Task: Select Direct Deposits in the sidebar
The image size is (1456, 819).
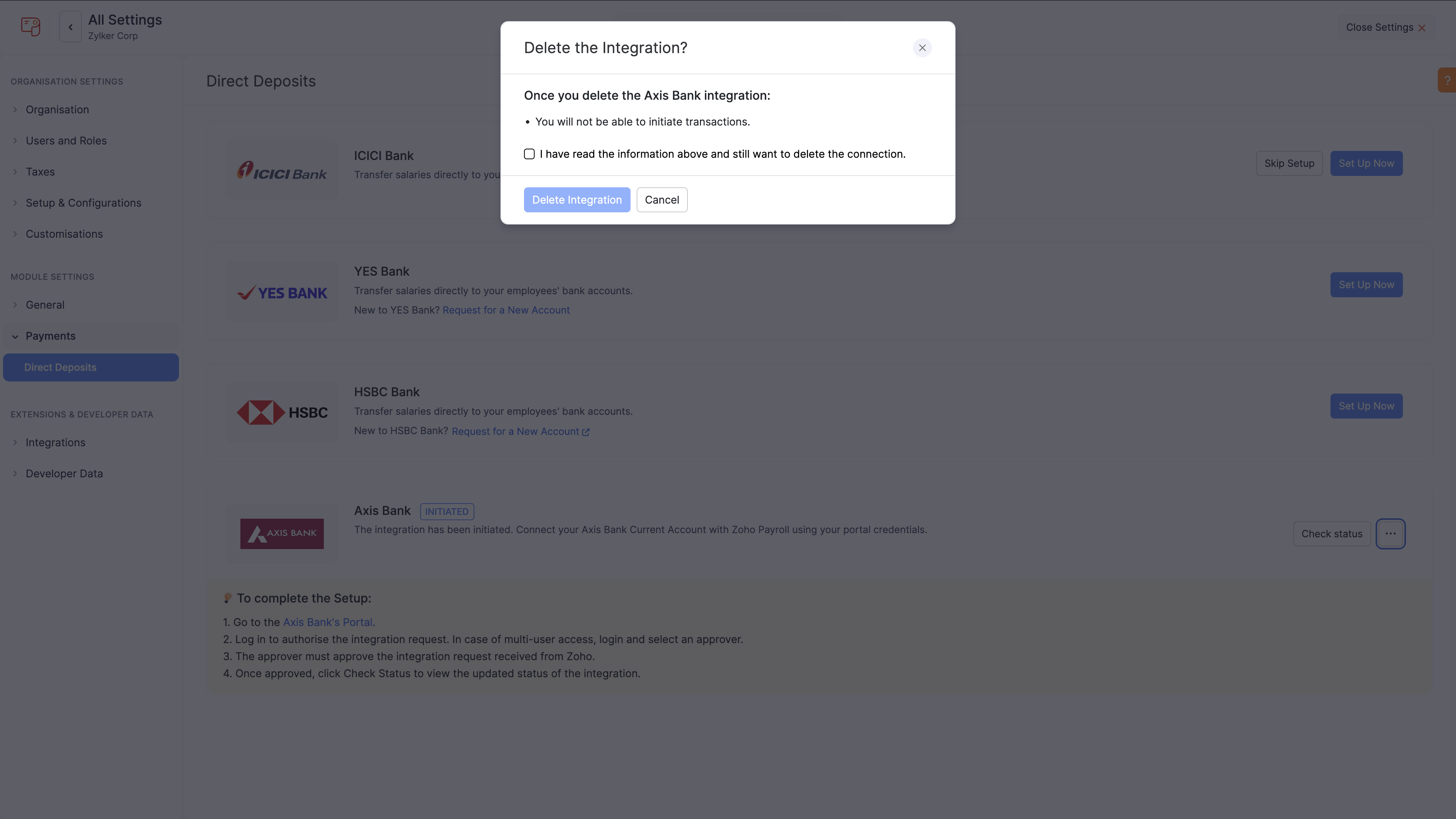Action: point(91,367)
